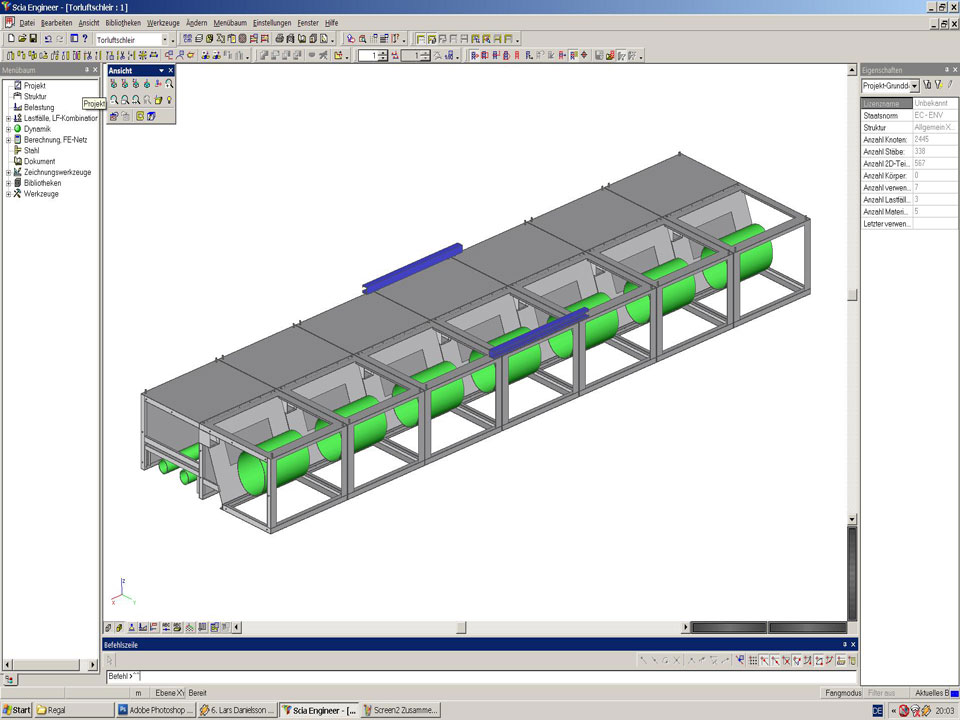Click the Print icon in the toolbar
This screenshot has width=960, height=720.
tap(280, 39)
